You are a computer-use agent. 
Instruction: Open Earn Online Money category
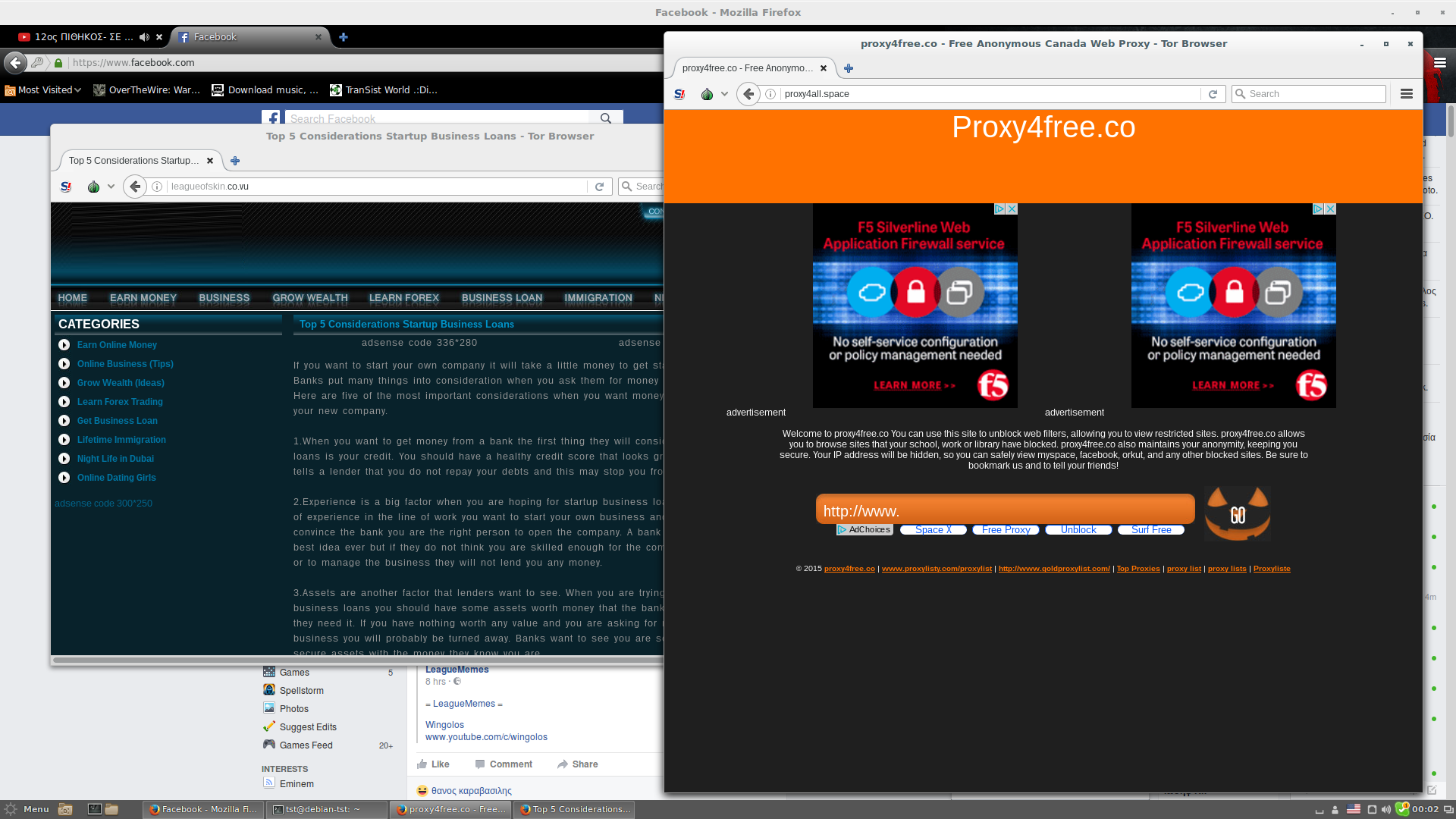[117, 345]
